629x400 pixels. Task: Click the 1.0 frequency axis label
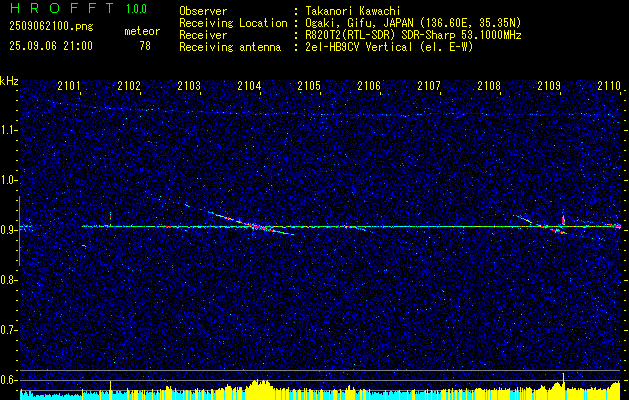click(x=8, y=181)
